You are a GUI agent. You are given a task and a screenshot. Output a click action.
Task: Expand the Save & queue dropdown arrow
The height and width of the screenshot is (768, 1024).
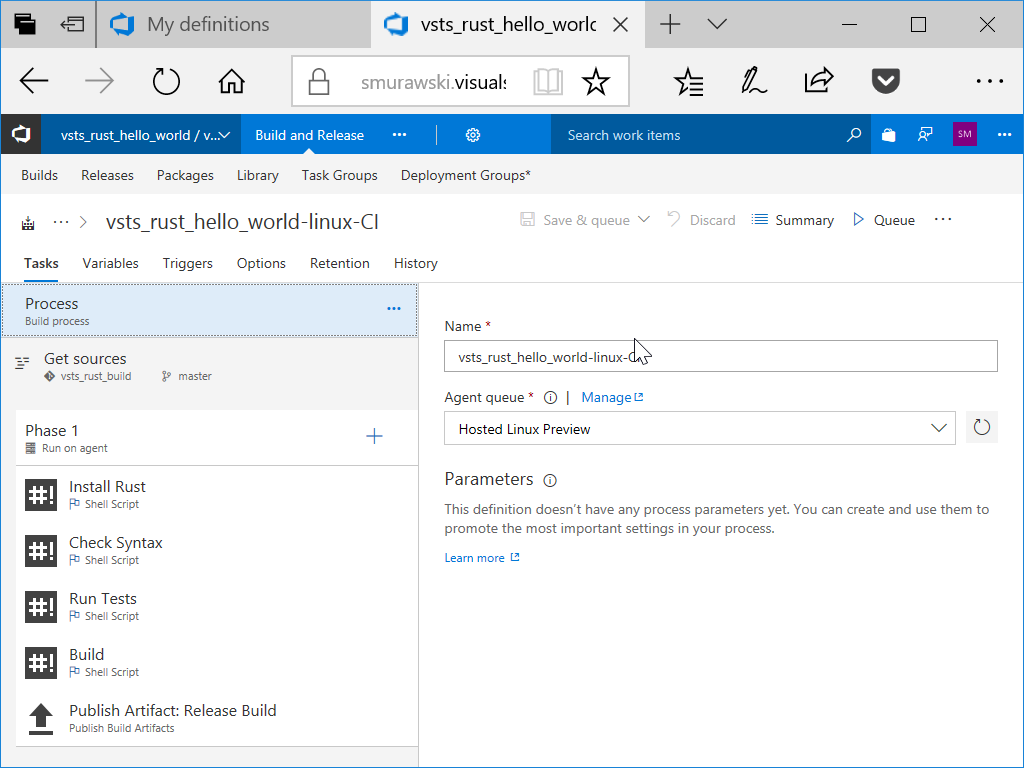pyautogui.click(x=644, y=219)
